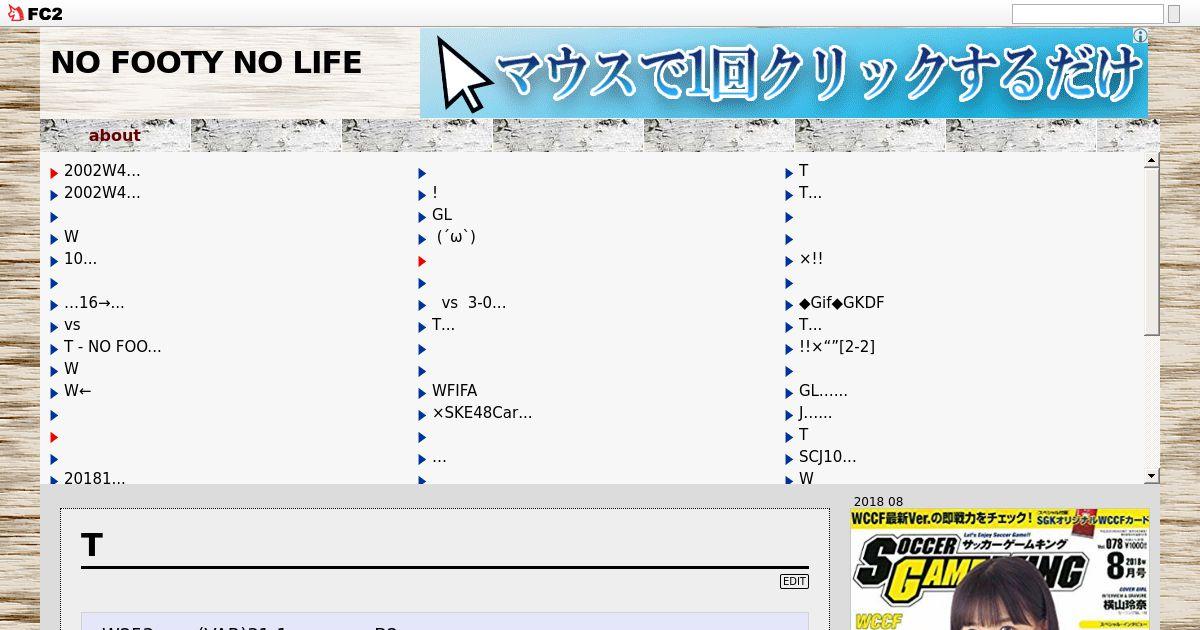The width and height of the screenshot is (1200, 630).
Task: Open the post title 'T'
Action: point(92,545)
